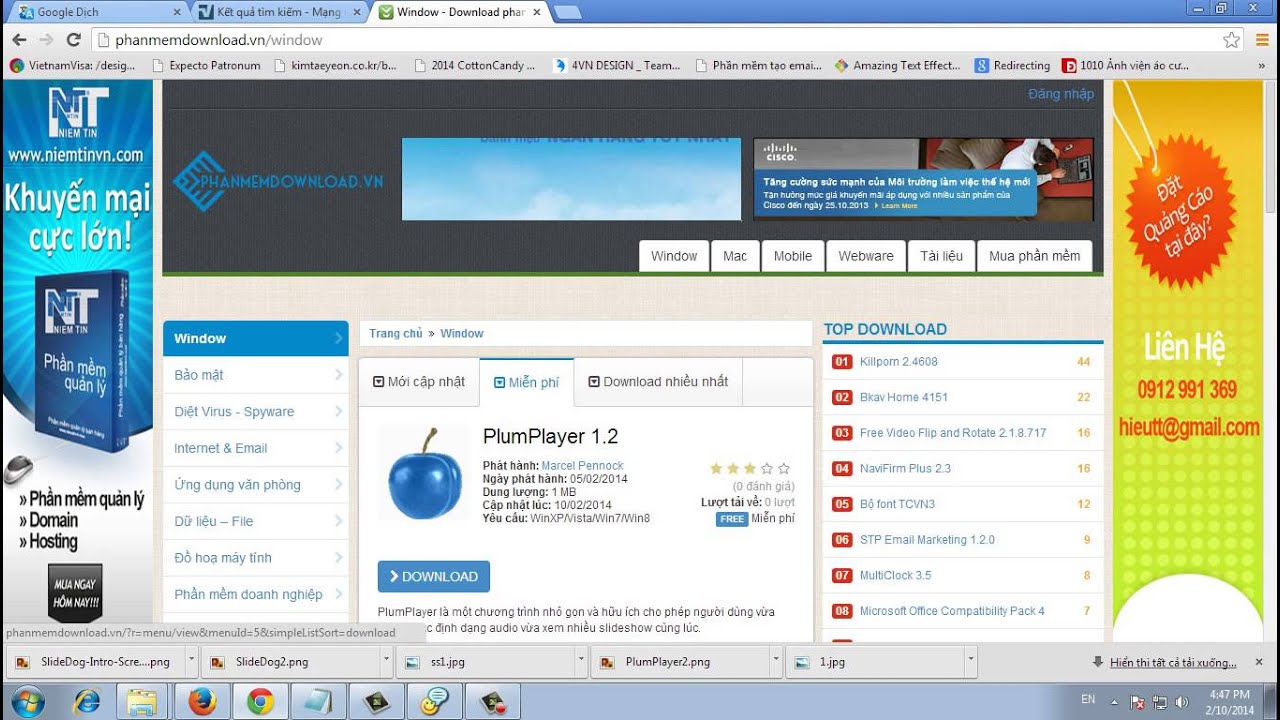
Task: Open the Yahoo Messenger taskbar icon
Action: 434,702
